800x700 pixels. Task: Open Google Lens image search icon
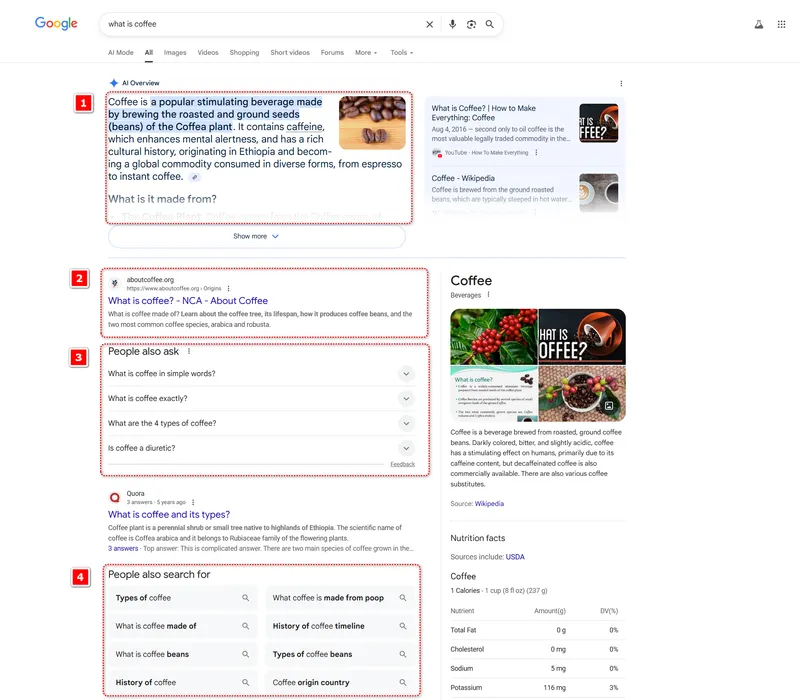[471, 24]
